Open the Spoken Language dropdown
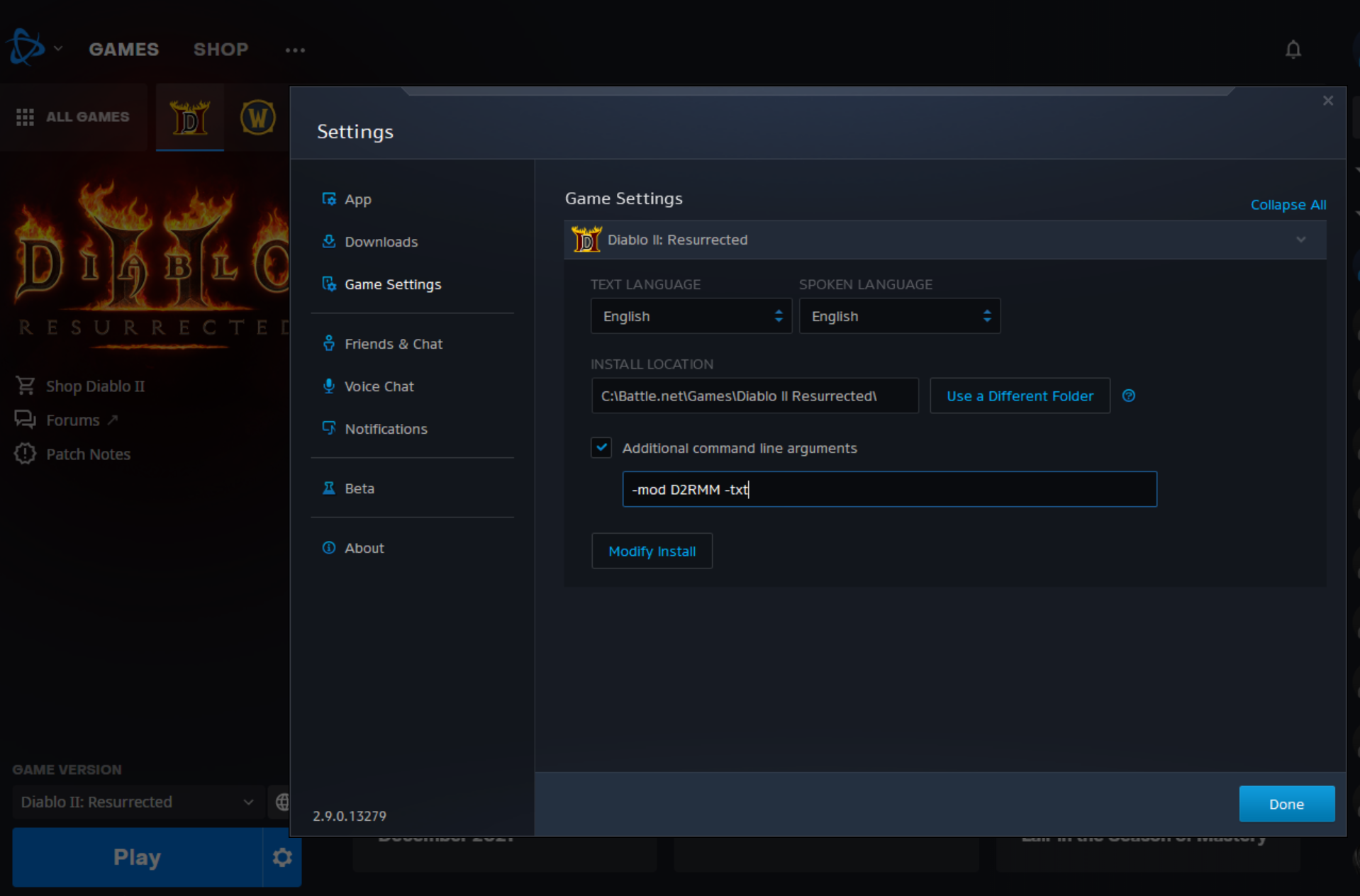The height and width of the screenshot is (896, 1360). (x=900, y=316)
